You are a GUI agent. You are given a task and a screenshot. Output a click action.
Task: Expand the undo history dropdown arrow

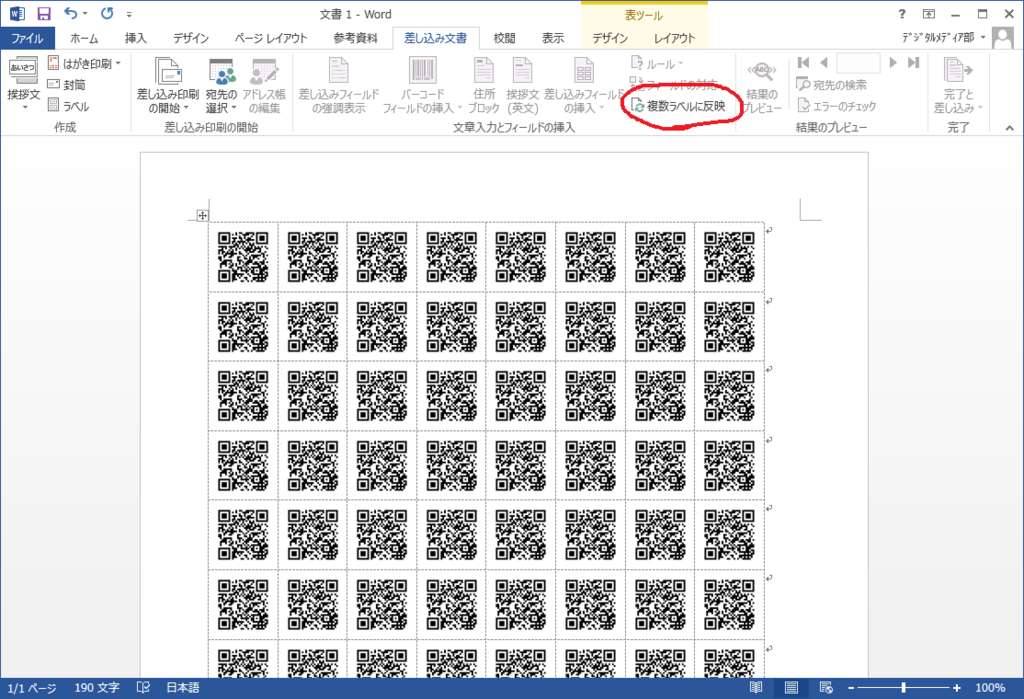tap(84, 14)
